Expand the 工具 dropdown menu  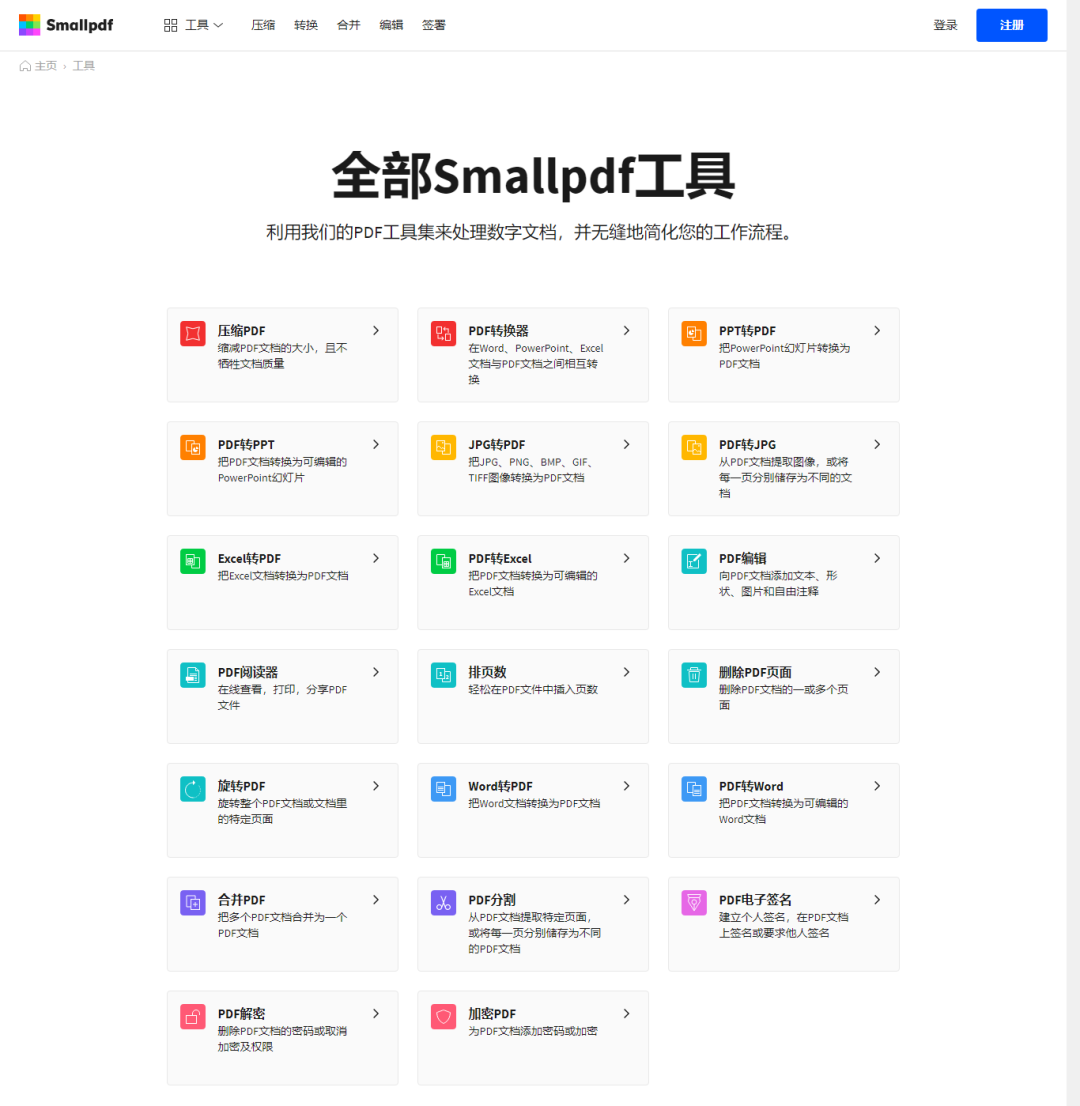tap(193, 24)
